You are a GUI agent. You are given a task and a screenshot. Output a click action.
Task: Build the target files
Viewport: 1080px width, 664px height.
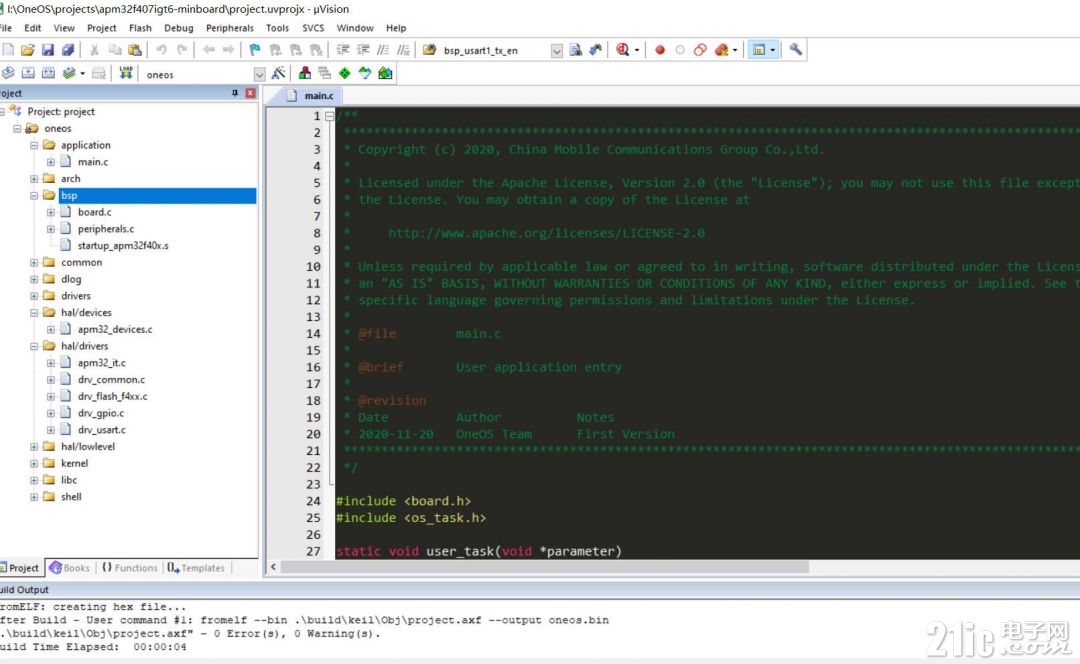[28, 73]
